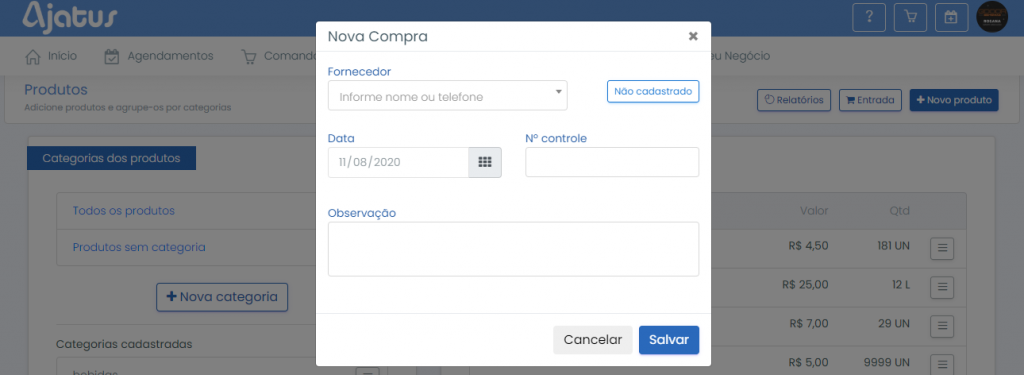Click into the Observação text area
The image size is (1024, 375).
pos(513,249)
